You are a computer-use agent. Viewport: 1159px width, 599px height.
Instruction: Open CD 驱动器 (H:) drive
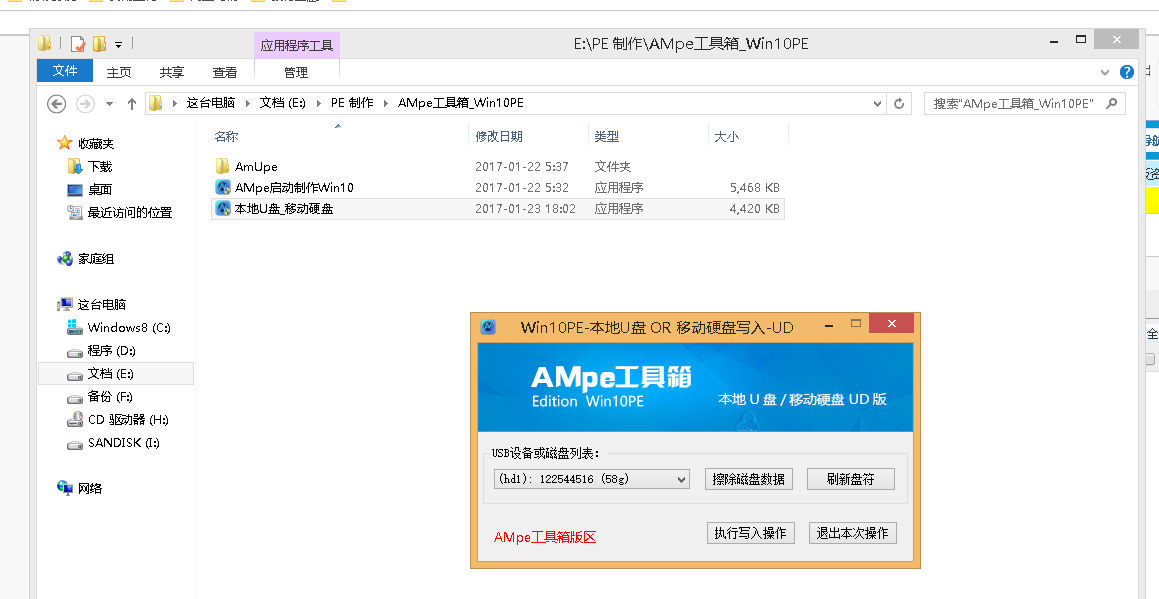128,419
